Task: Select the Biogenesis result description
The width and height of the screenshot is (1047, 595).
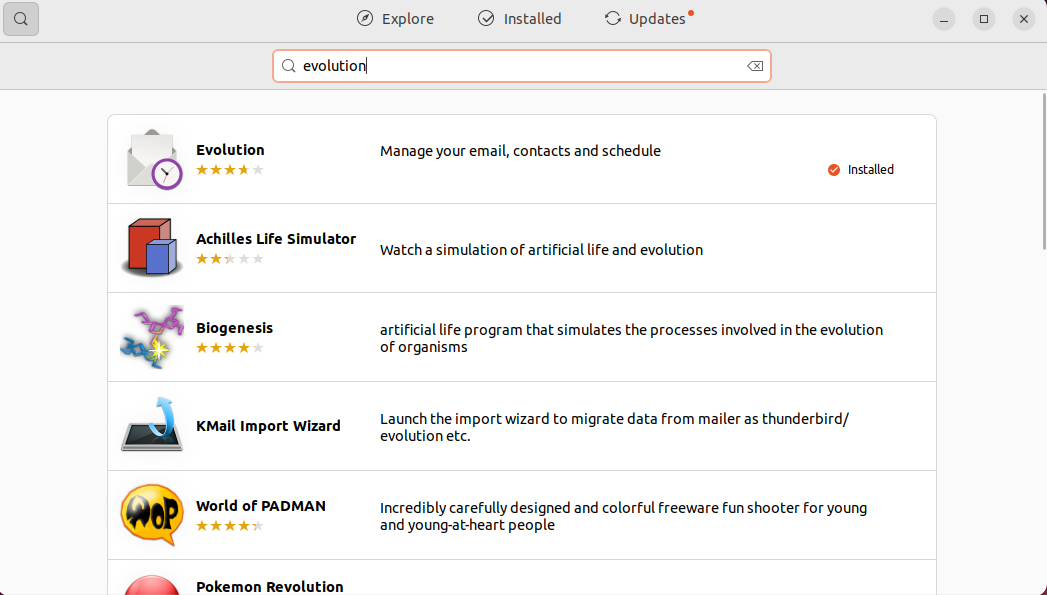Action: coord(632,338)
